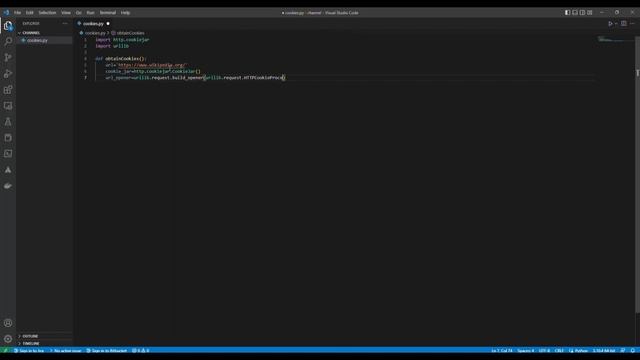This screenshot has width=640, height=360.
Task: Toggle the secondary side bar layout icon
Action: [x=582, y=13]
